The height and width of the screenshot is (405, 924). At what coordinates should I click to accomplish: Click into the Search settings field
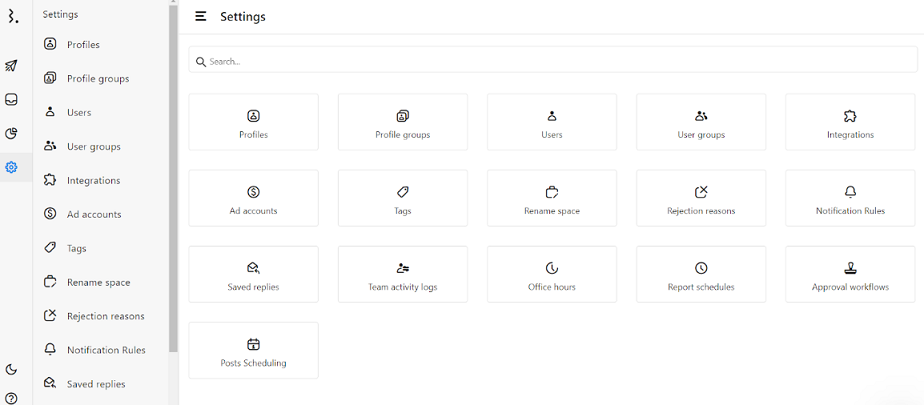point(553,60)
